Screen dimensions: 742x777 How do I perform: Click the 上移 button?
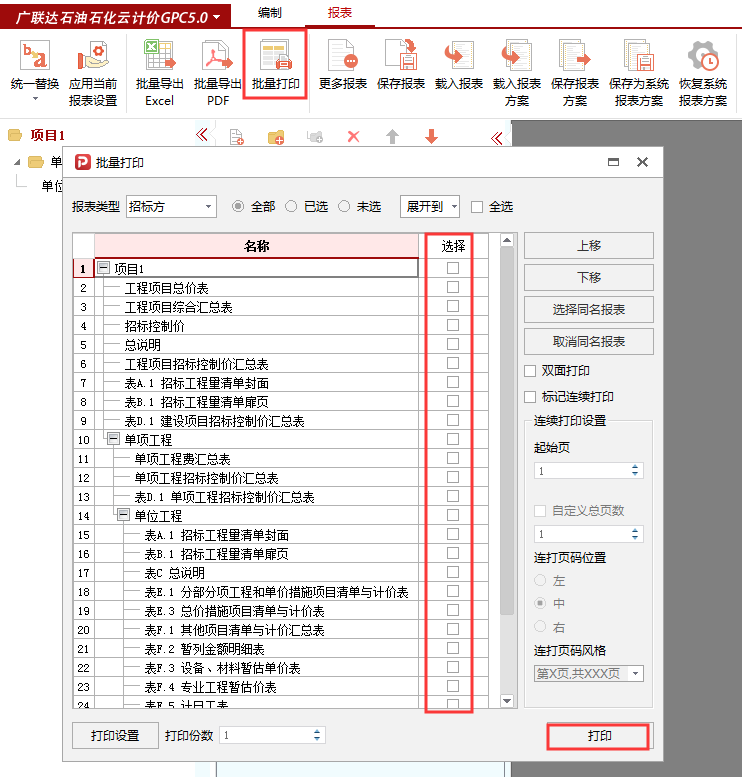[588, 245]
